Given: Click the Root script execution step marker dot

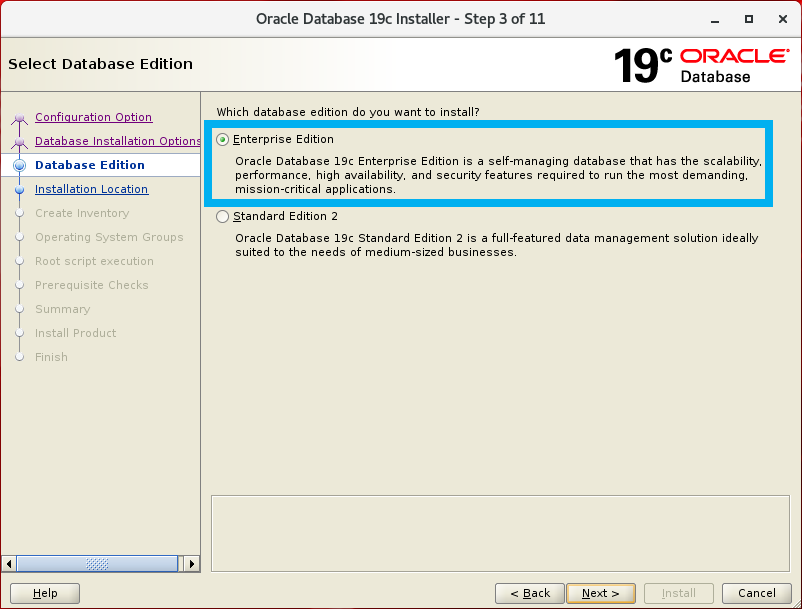Looking at the screenshot, I should click(19, 261).
